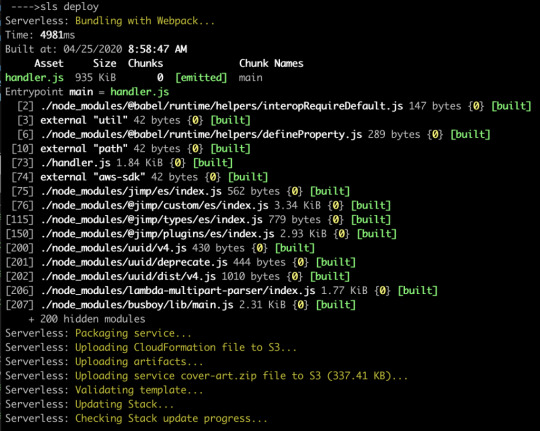The width and height of the screenshot is (540, 431).
Task: Click the '+ 200 hidden modules' text
Action: click(87, 319)
